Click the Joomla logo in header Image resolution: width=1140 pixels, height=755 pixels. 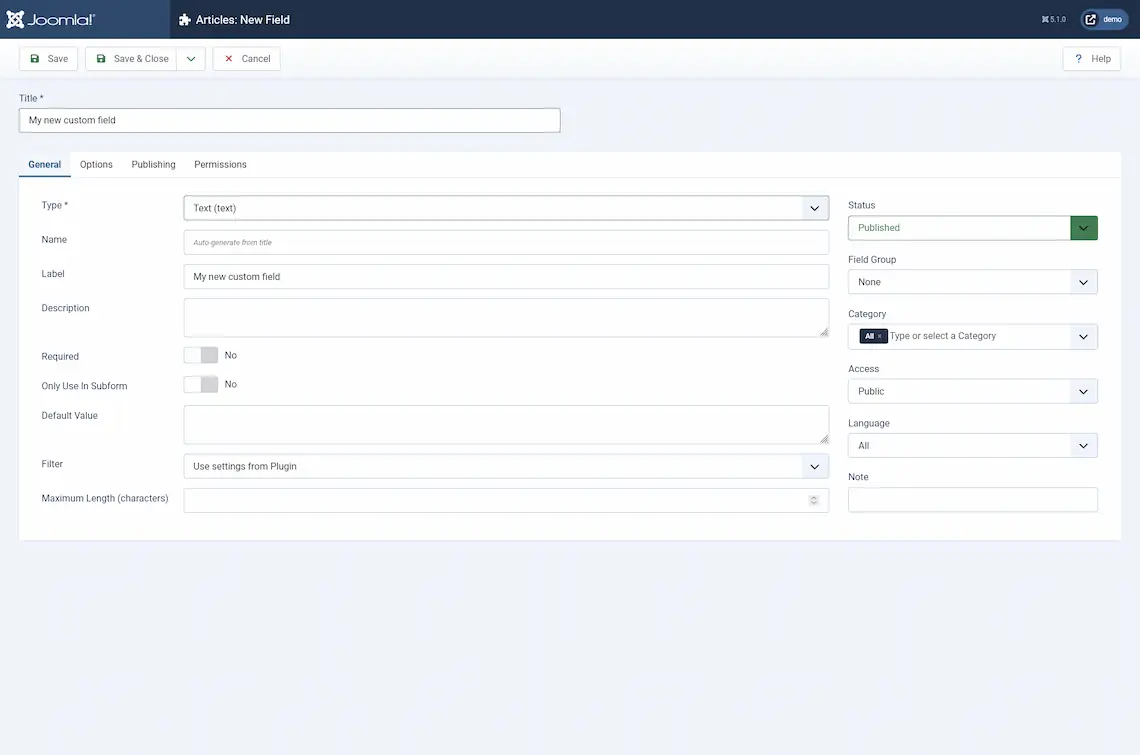[51, 19]
